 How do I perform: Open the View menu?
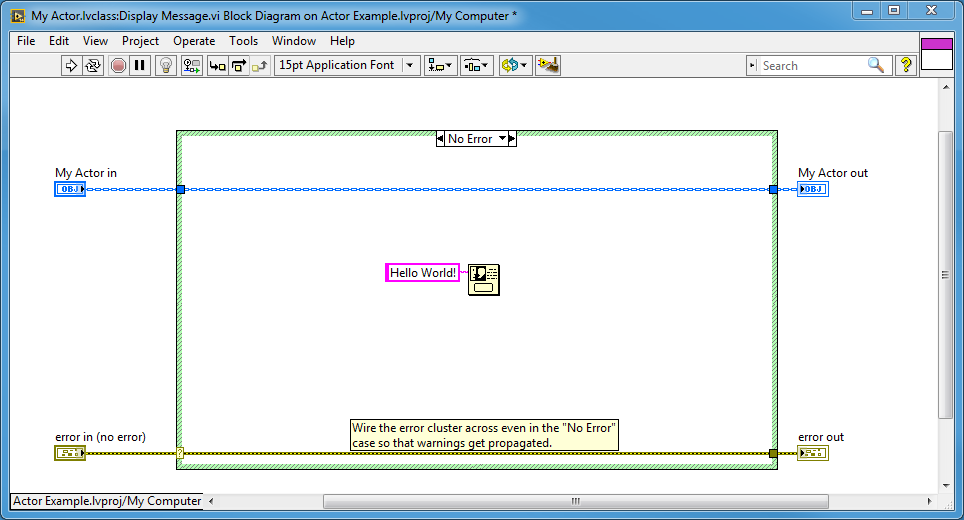pos(95,41)
